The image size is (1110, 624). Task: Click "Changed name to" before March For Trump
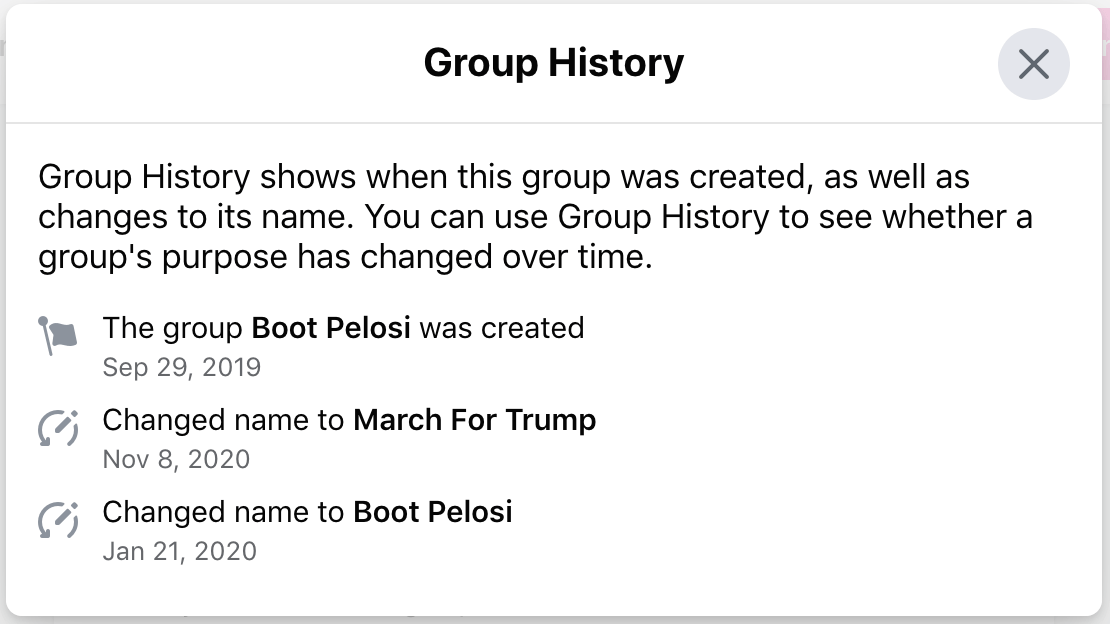click(223, 420)
